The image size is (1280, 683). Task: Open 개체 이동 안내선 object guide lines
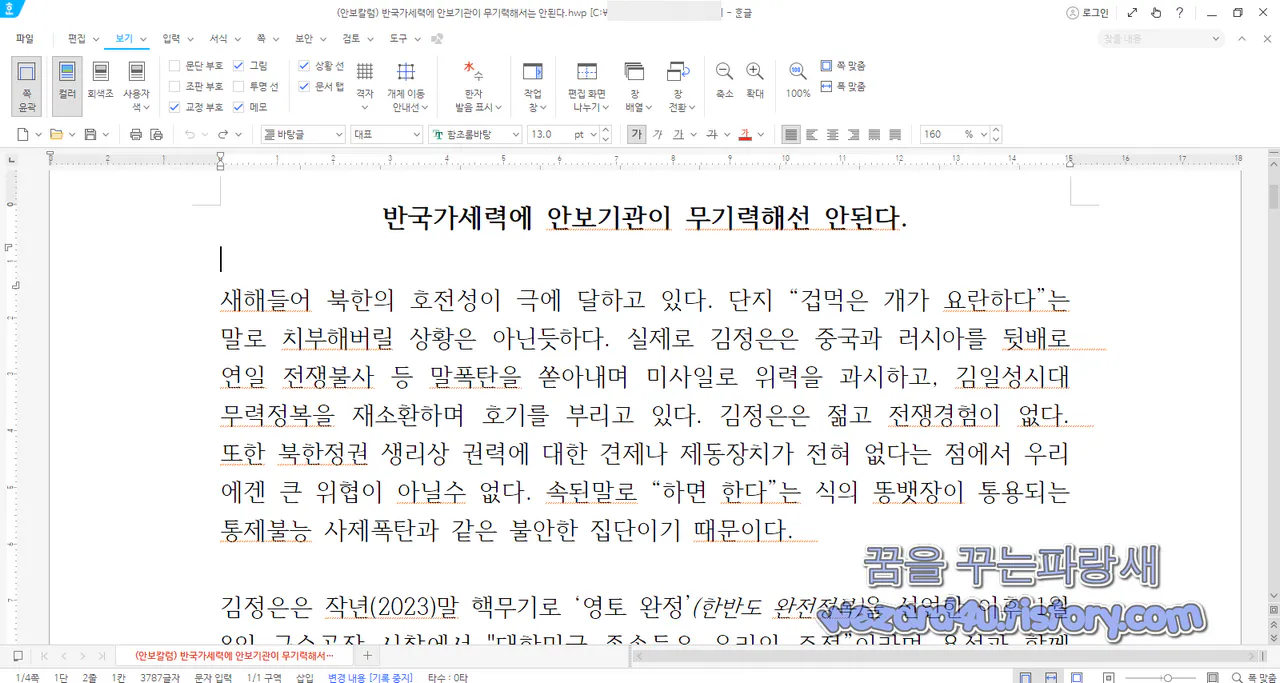click(x=406, y=85)
